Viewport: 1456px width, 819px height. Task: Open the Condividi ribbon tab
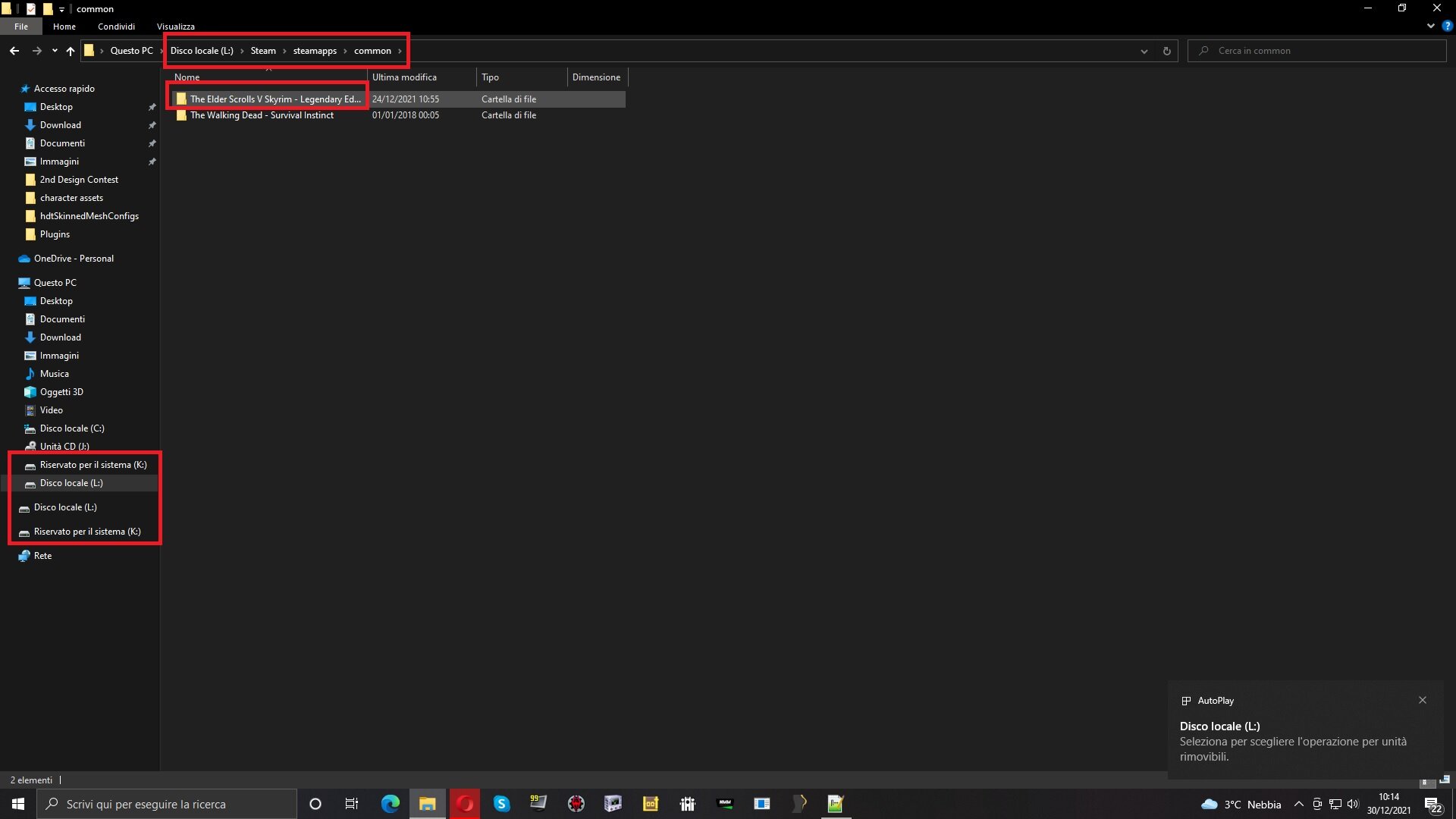point(116,27)
